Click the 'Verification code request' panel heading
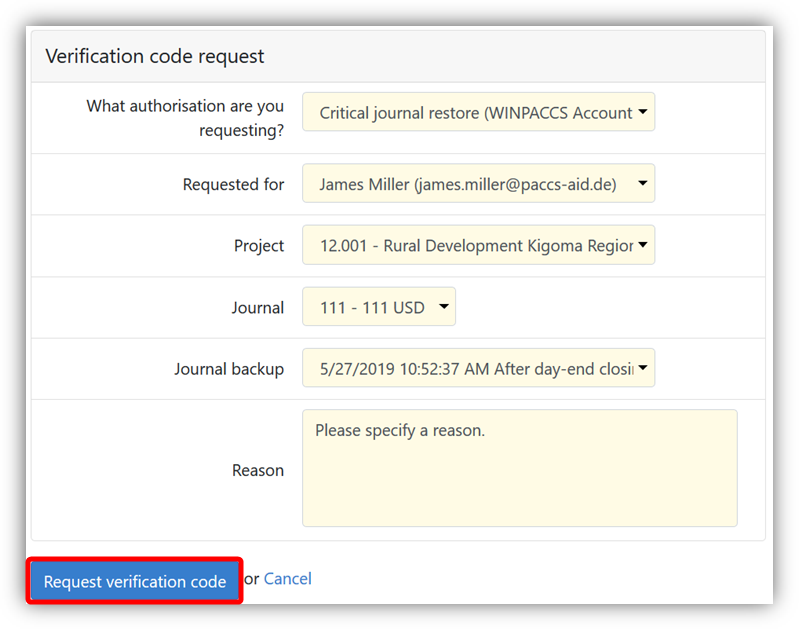 click(155, 56)
